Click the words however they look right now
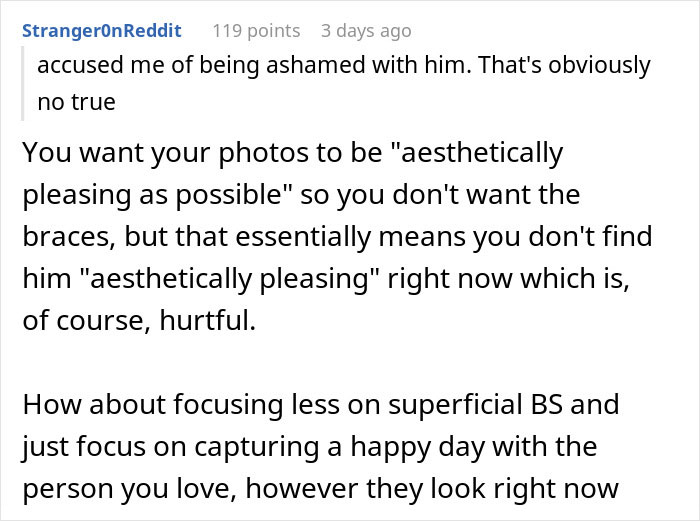The image size is (700, 521). 432,488
